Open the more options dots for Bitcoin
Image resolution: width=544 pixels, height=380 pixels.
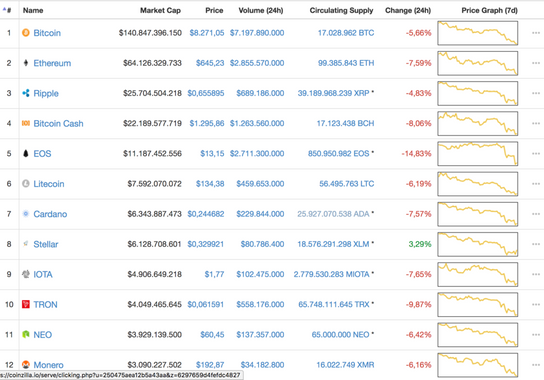click(536, 33)
